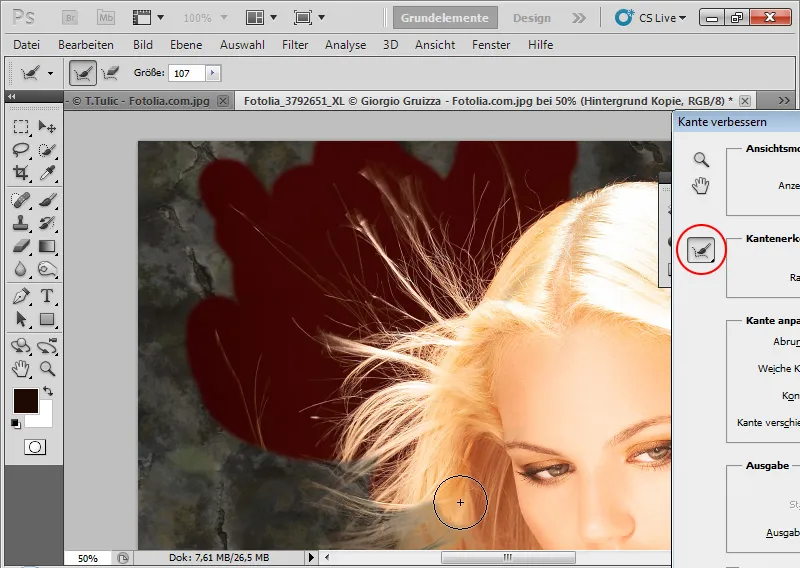Click the background color swatch
This screenshot has height=568, width=800.
(x=44, y=417)
